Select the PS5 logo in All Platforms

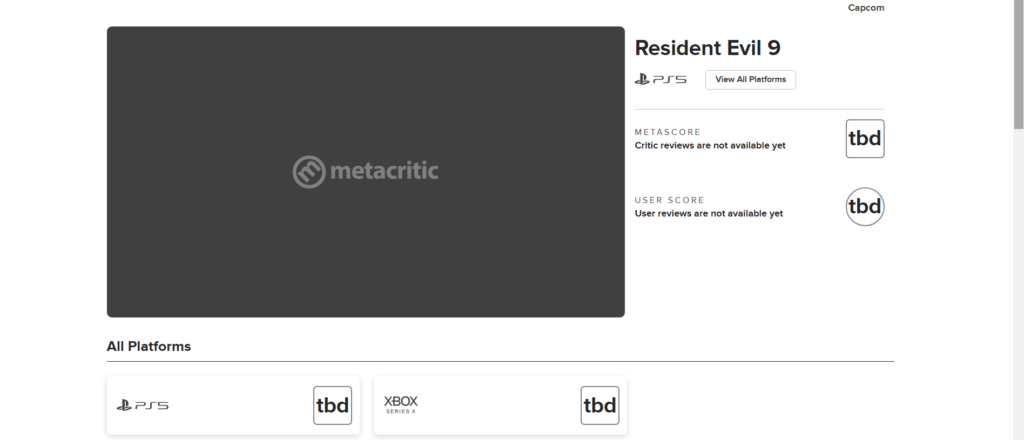click(x=142, y=405)
